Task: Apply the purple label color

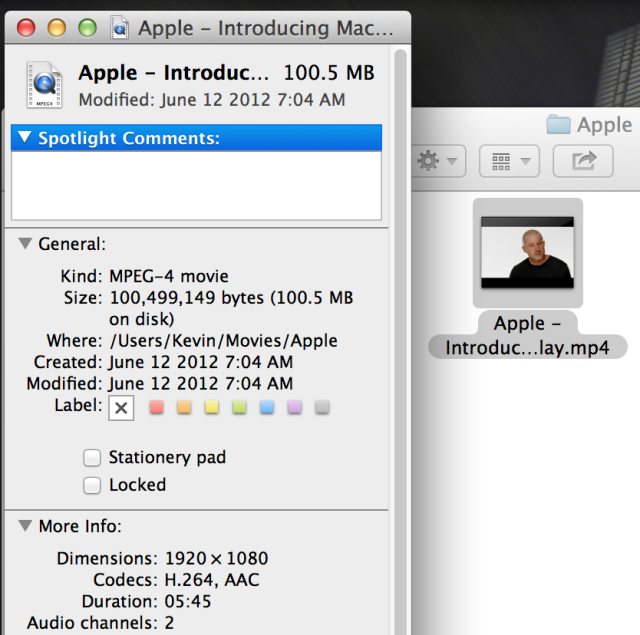Action: click(295, 407)
